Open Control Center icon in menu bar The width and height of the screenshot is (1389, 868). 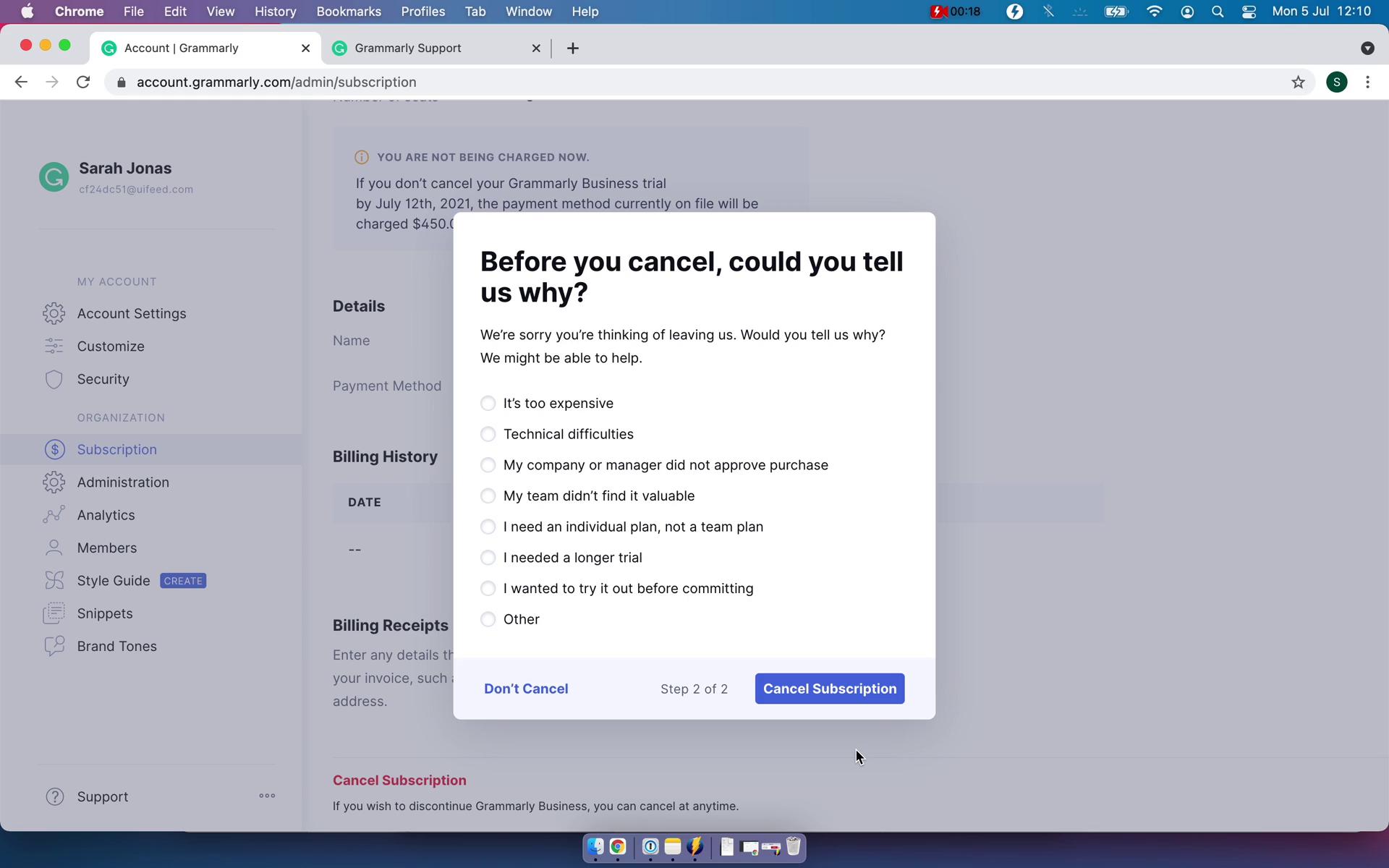[1249, 12]
